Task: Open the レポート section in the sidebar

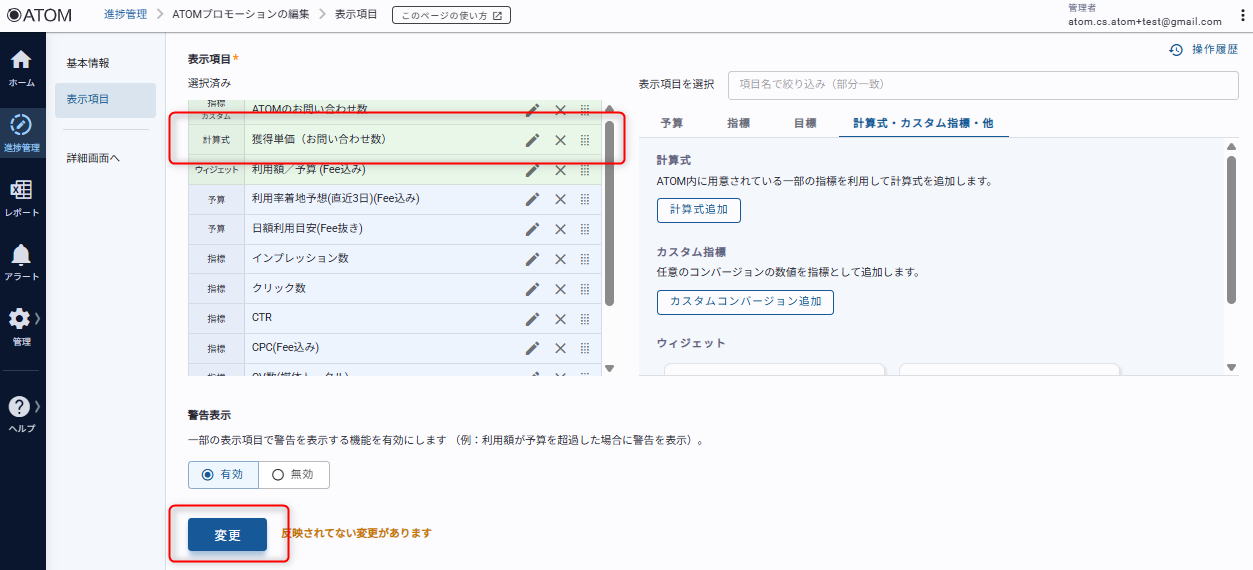Action: [x=21, y=196]
